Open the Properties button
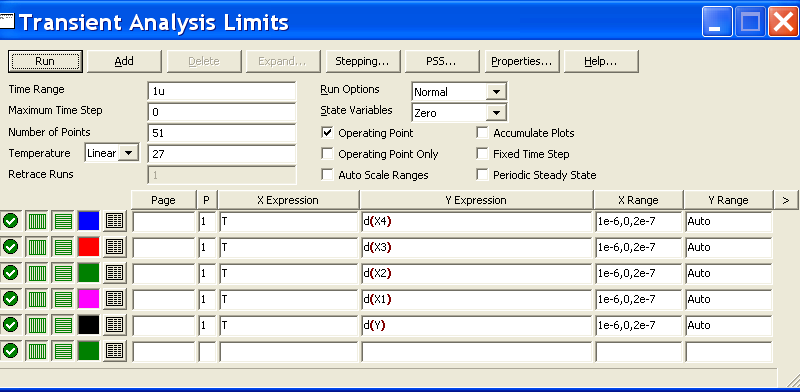800x392 pixels. 521,61
